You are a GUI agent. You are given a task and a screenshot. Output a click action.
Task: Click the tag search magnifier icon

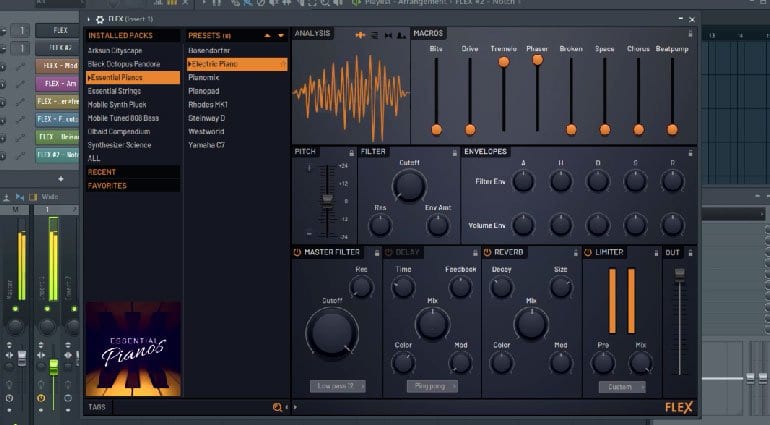click(x=277, y=407)
